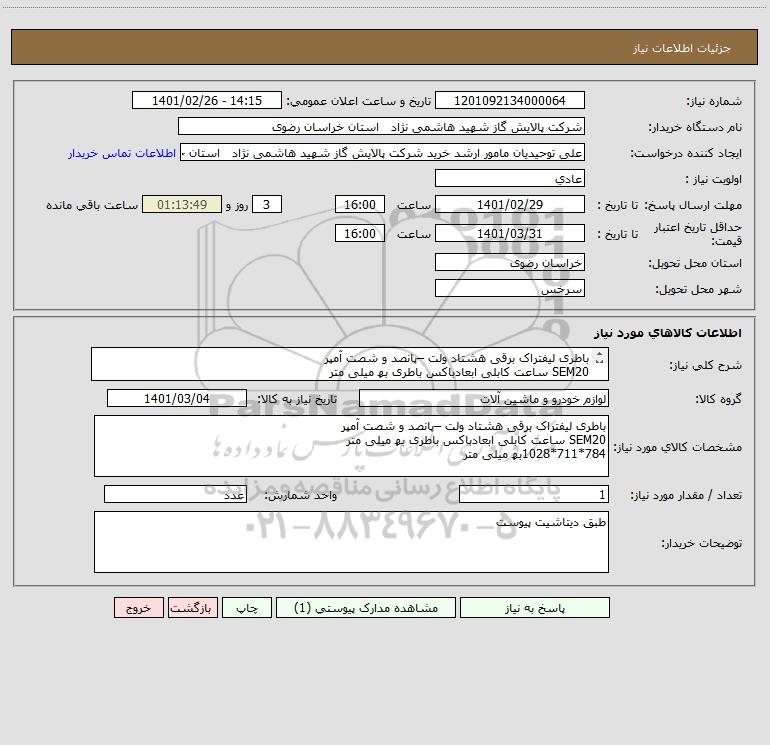Click the scroll stepper in شرح کلی نیاز box

coord(598,358)
